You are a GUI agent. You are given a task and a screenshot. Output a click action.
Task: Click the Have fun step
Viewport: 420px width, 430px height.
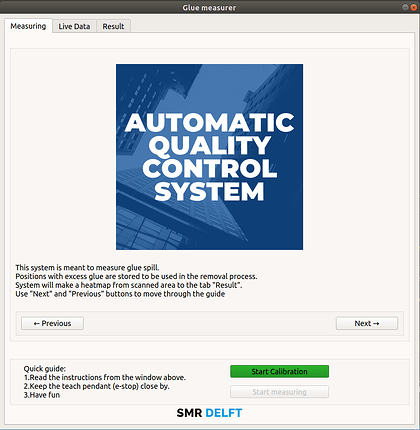pyautogui.click(x=42, y=395)
